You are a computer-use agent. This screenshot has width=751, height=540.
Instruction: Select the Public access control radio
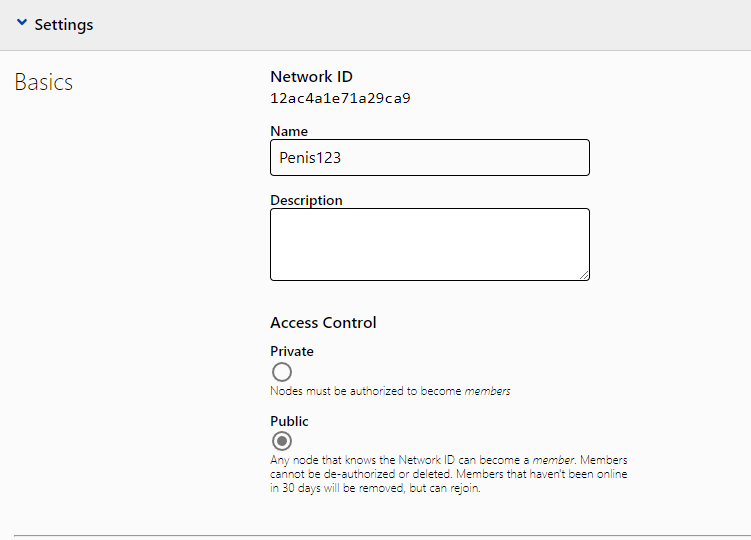point(282,441)
